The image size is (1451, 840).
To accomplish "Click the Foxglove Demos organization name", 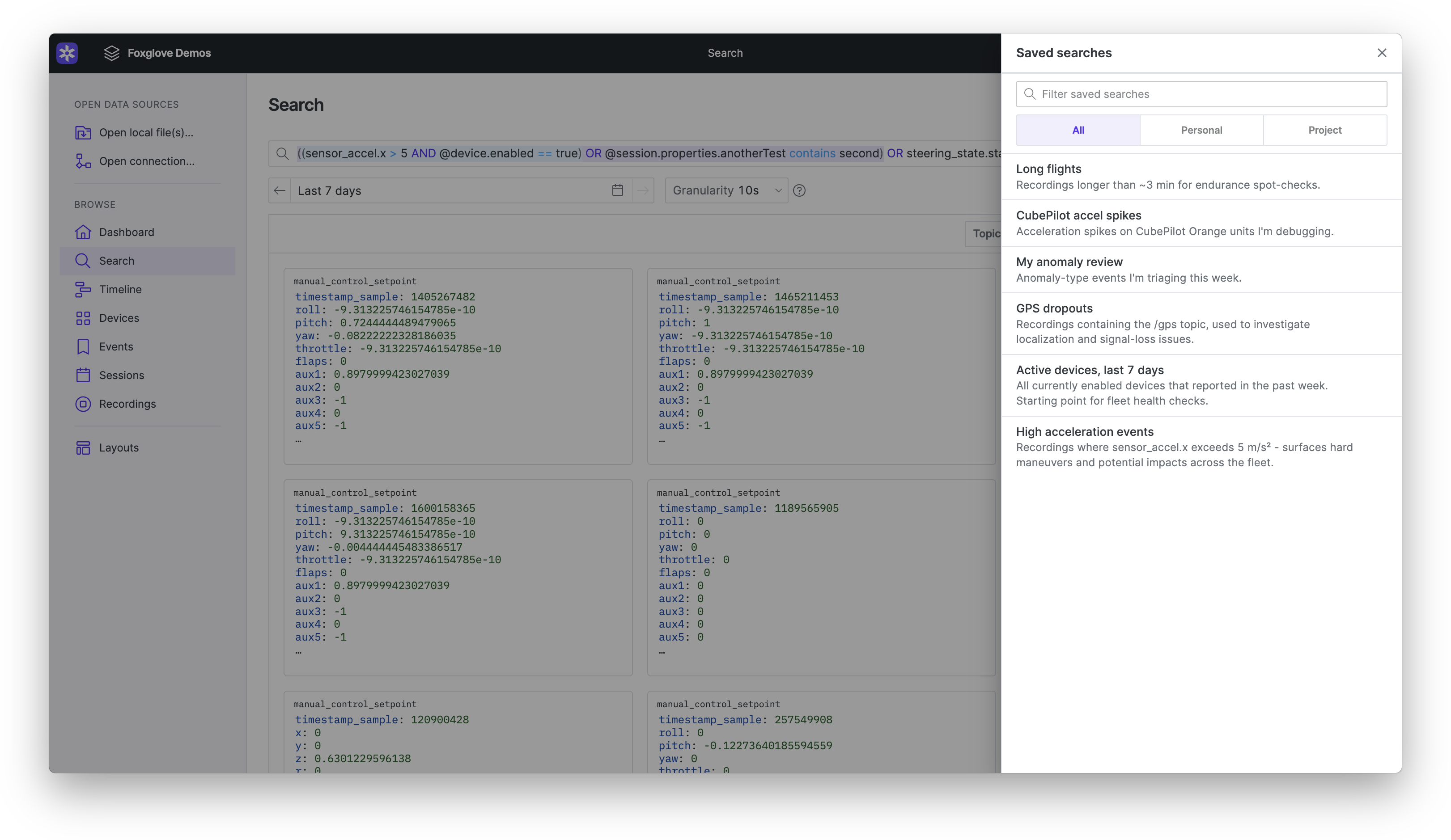I will pyautogui.click(x=169, y=53).
